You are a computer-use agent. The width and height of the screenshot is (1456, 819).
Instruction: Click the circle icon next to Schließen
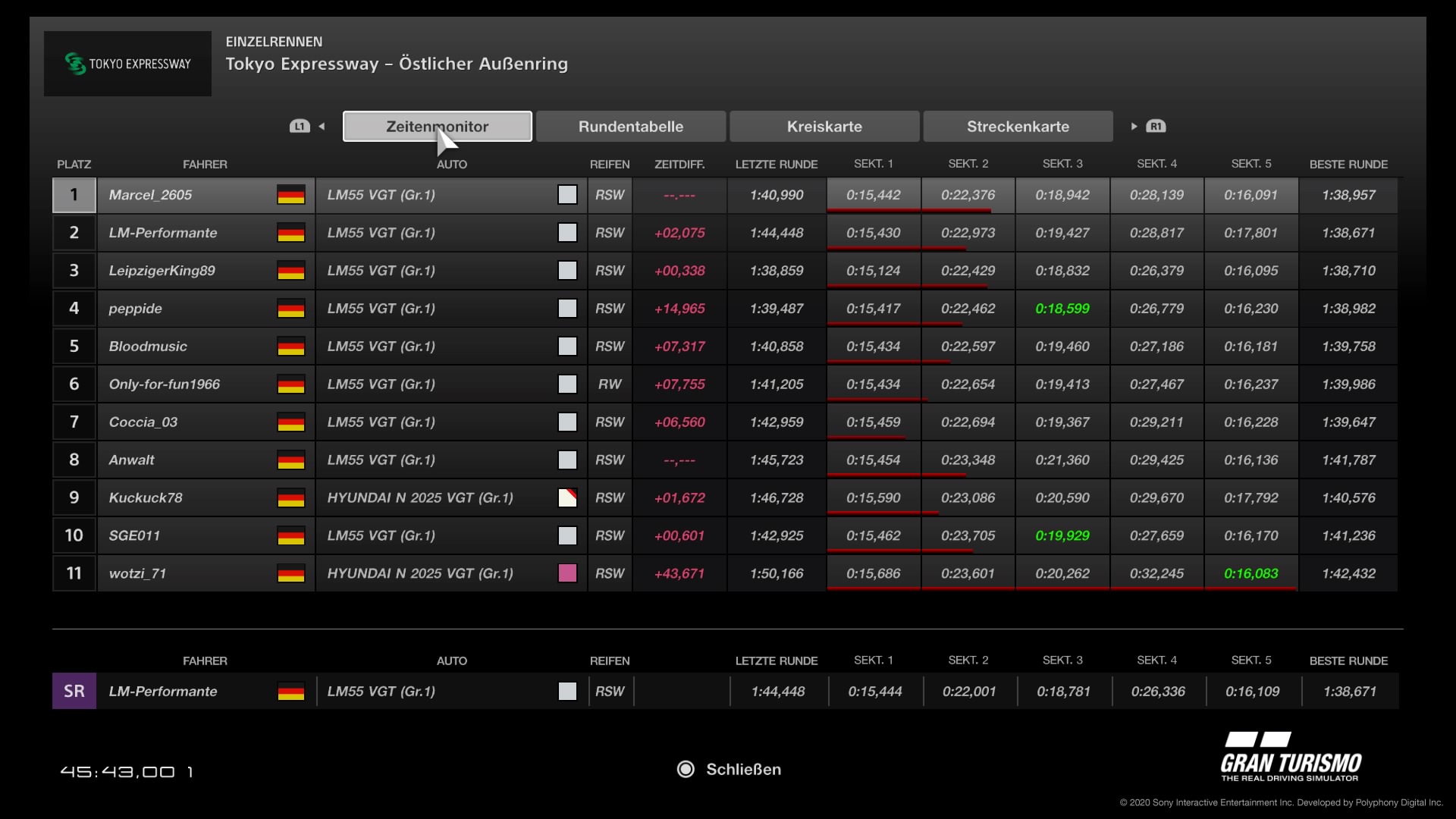(x=686, y=769)
